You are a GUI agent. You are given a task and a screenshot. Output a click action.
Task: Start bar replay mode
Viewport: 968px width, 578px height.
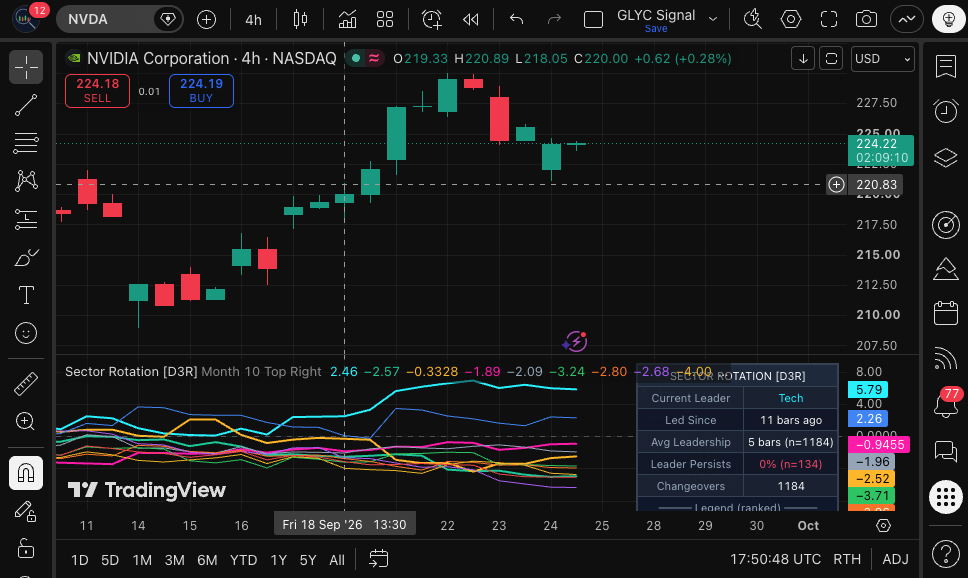470,19
